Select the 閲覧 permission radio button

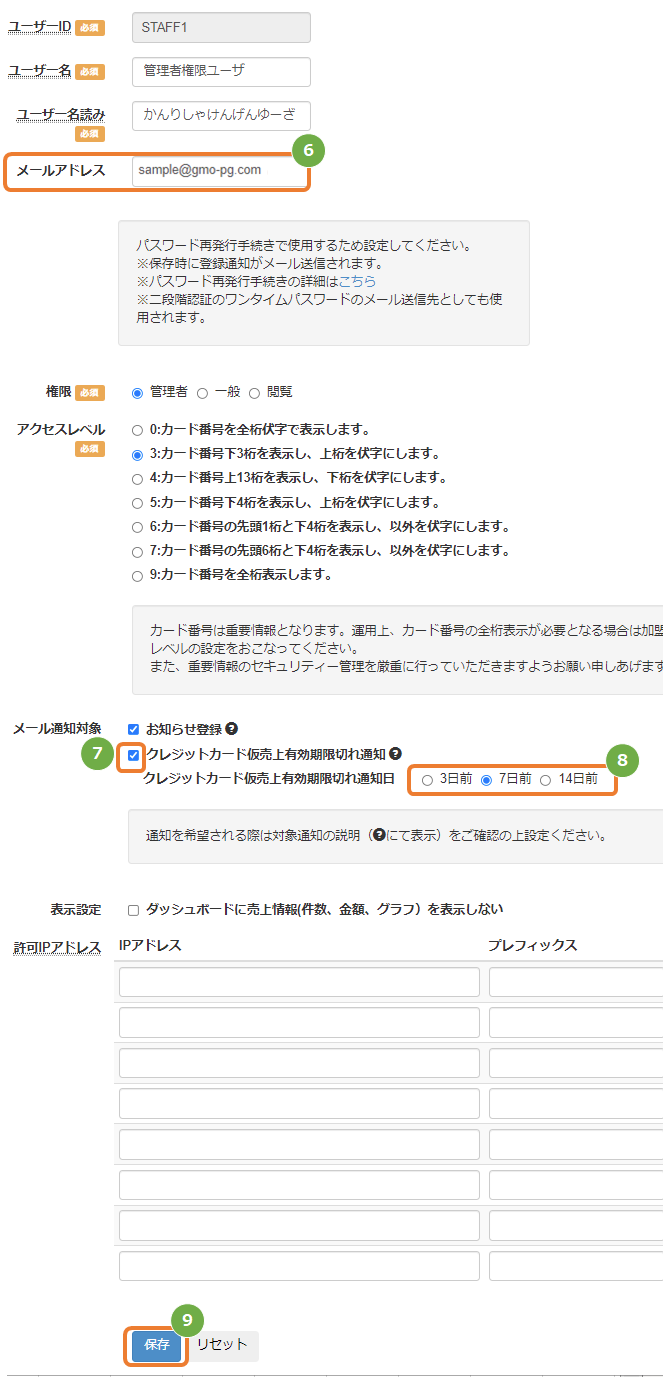point(254,393)
